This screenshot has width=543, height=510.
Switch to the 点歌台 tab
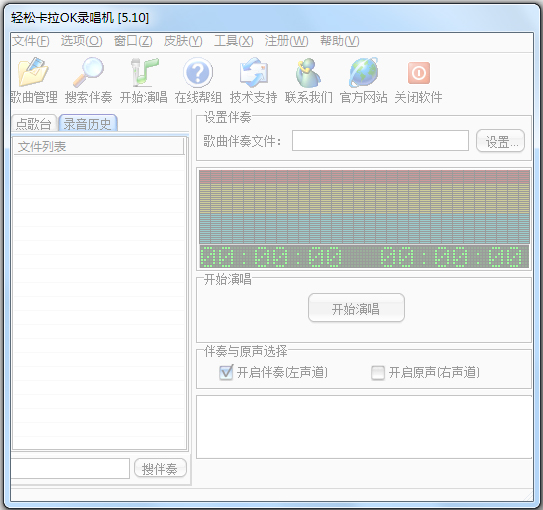point(34,123)
